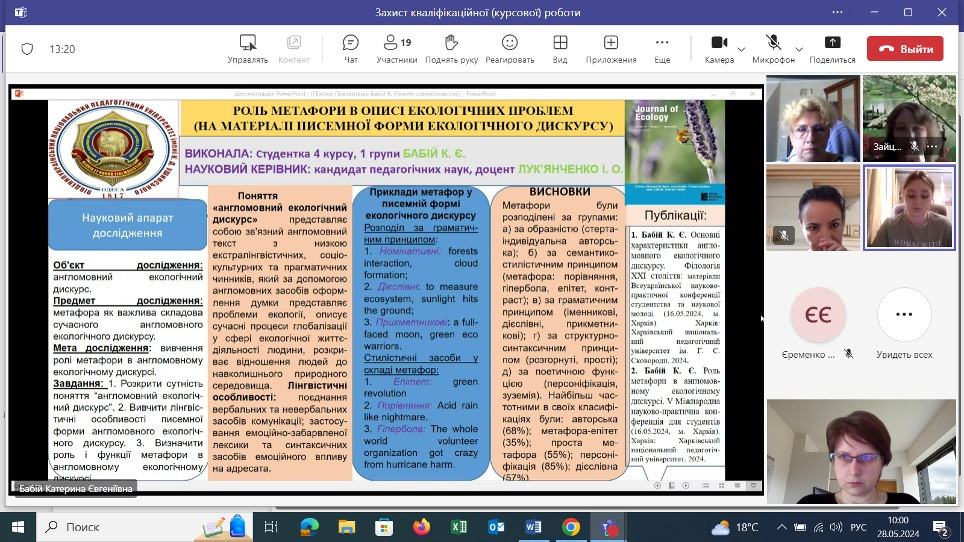Open the Еще more options menu

[662, 49]
